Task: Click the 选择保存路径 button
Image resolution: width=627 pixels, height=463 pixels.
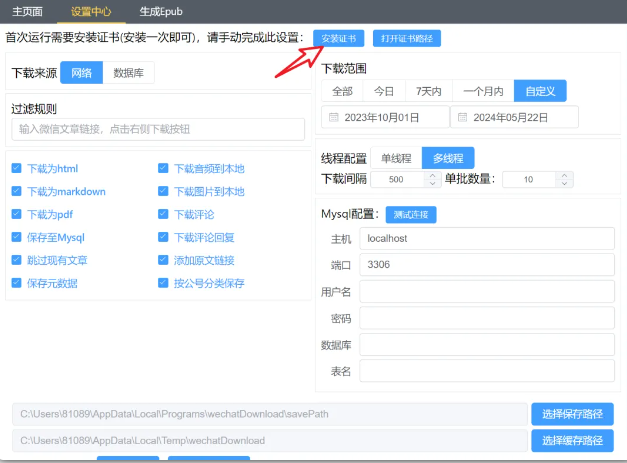Action: [571, 414]
